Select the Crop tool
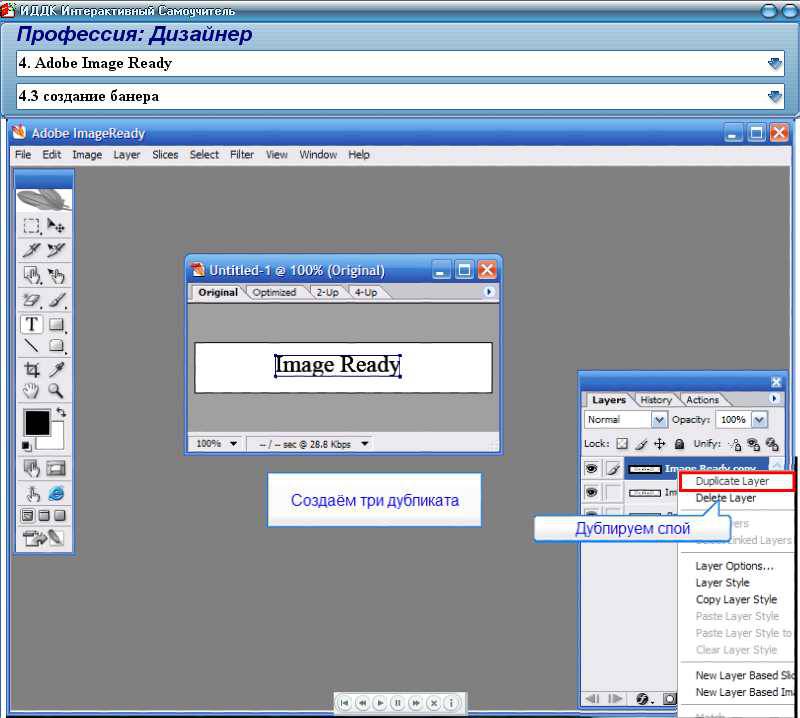Viewport: 800px width, 718px height. pyautogui.click(x=32, y=369)
